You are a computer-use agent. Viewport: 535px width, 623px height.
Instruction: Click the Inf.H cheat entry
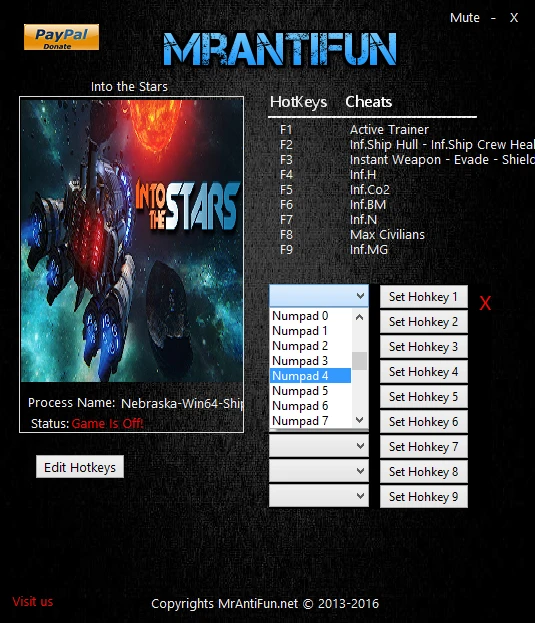click(x=363, y=175)
